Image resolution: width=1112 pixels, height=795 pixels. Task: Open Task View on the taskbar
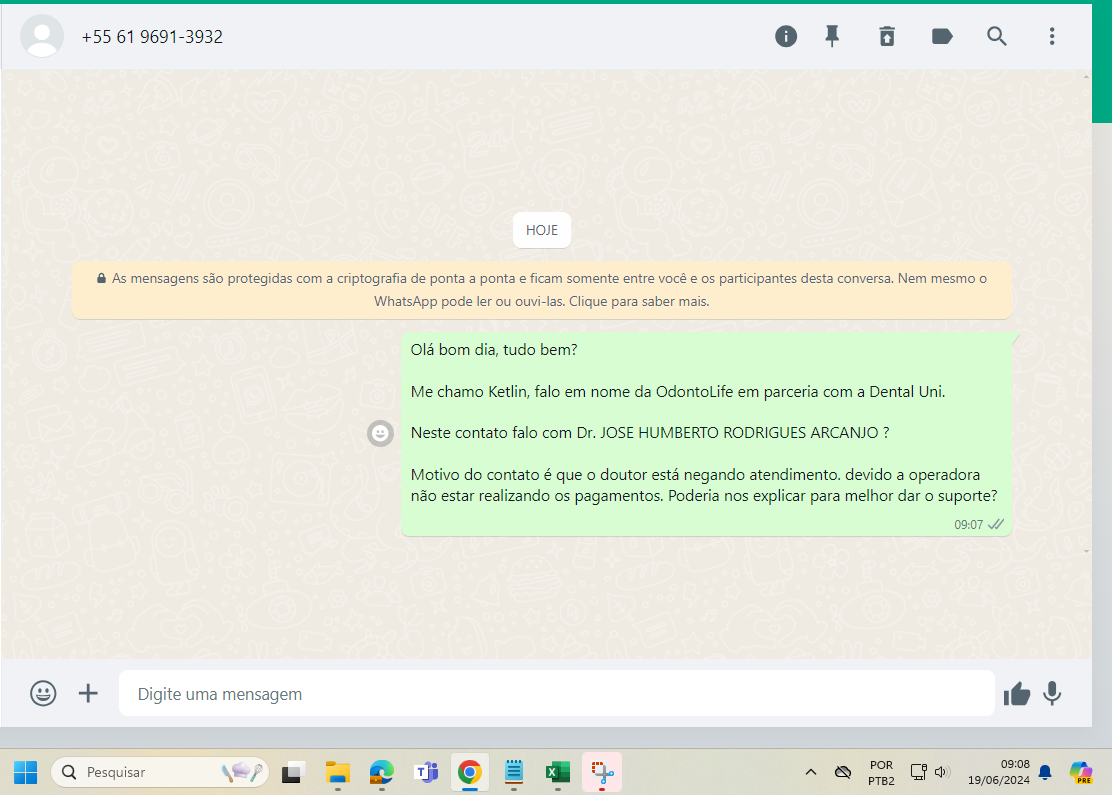293,772
